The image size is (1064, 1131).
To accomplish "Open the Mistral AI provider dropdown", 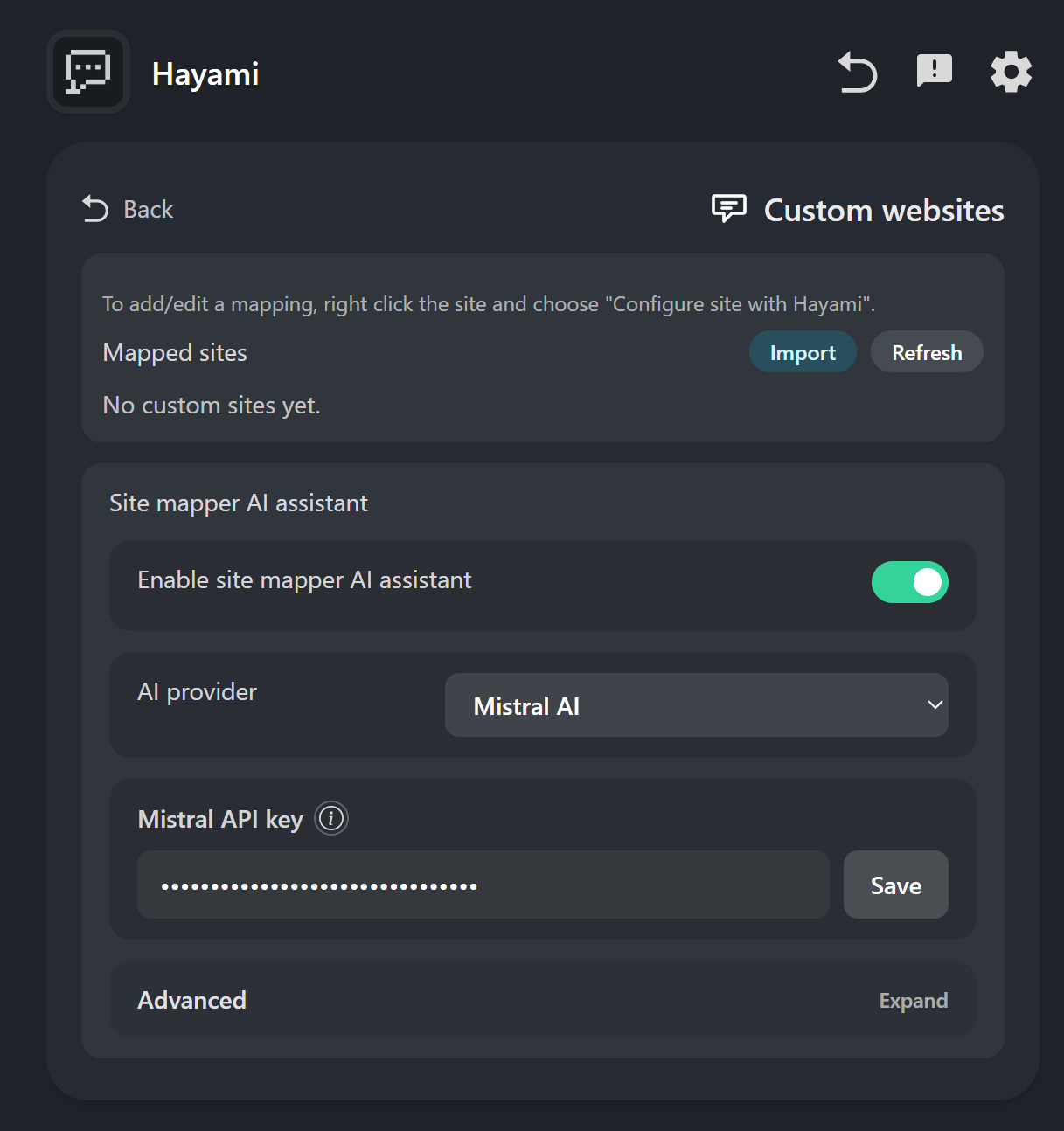I will coord(696,704).
